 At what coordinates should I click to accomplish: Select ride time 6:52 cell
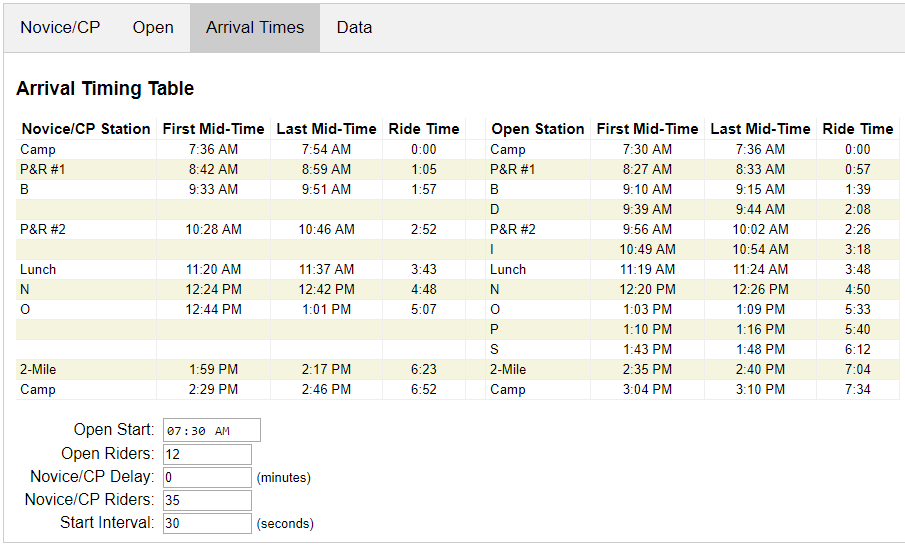tap(424, 389)
